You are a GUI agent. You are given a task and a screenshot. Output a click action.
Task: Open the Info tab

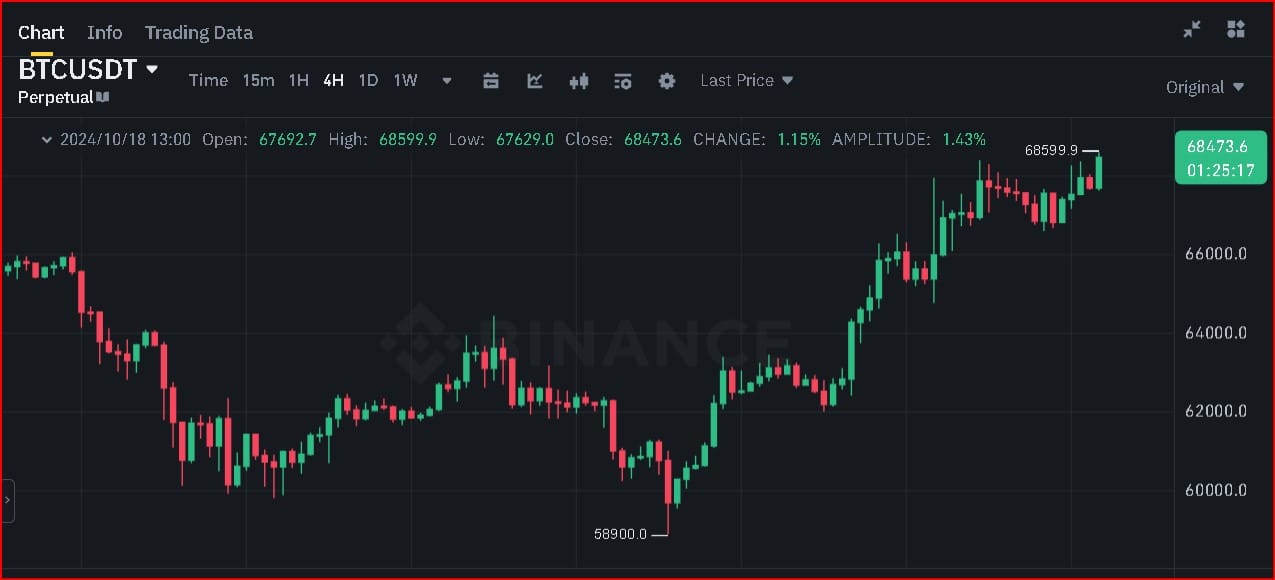click(105, 33)
